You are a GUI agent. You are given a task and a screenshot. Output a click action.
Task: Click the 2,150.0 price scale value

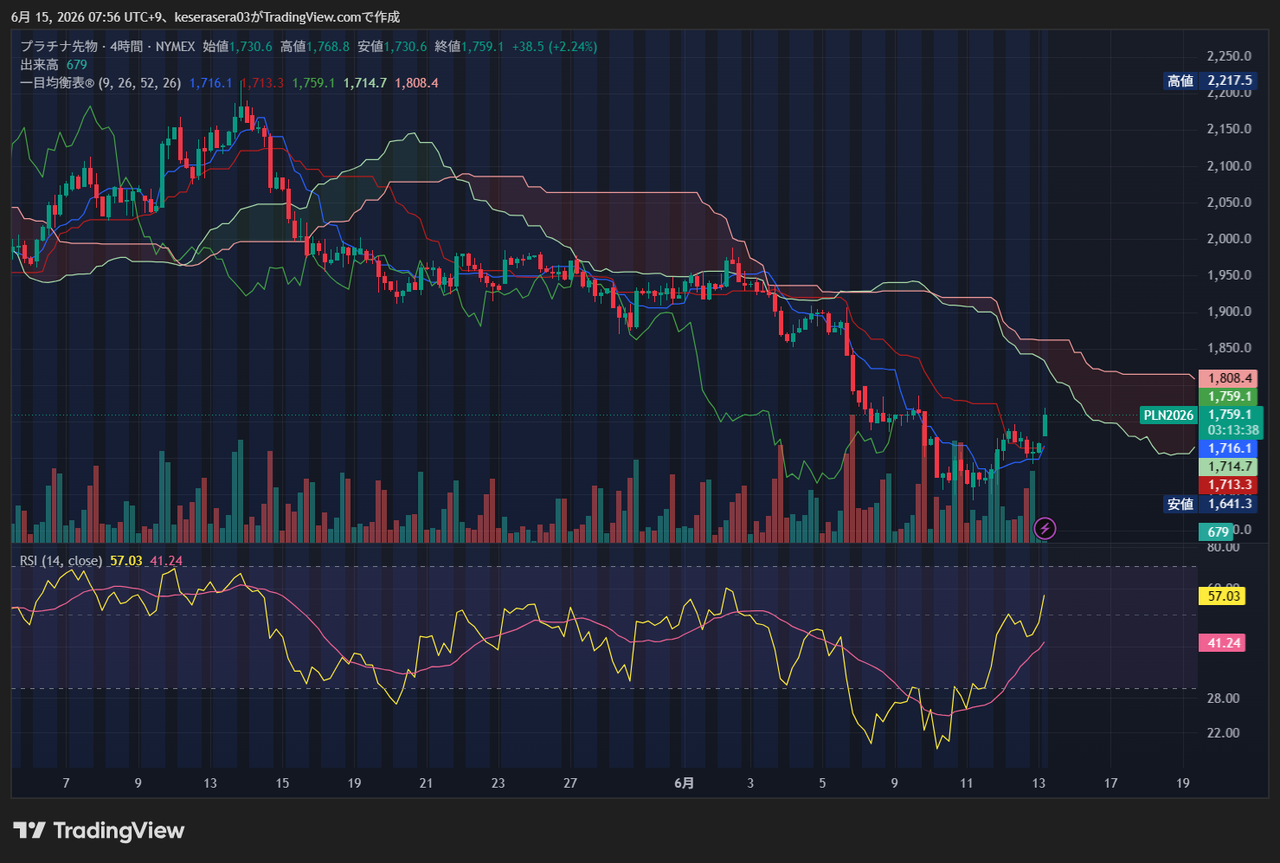(x=1230, y=129)
